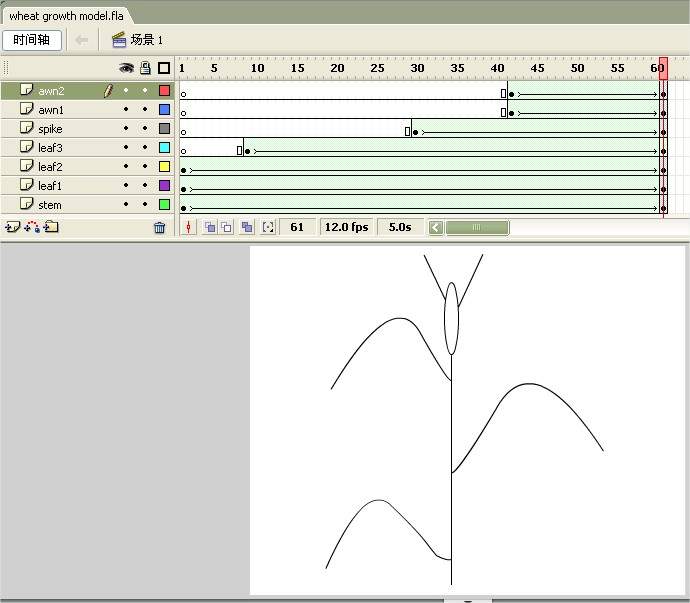
Task: Click first keyframe of stem layer
Action: [184, 208]
